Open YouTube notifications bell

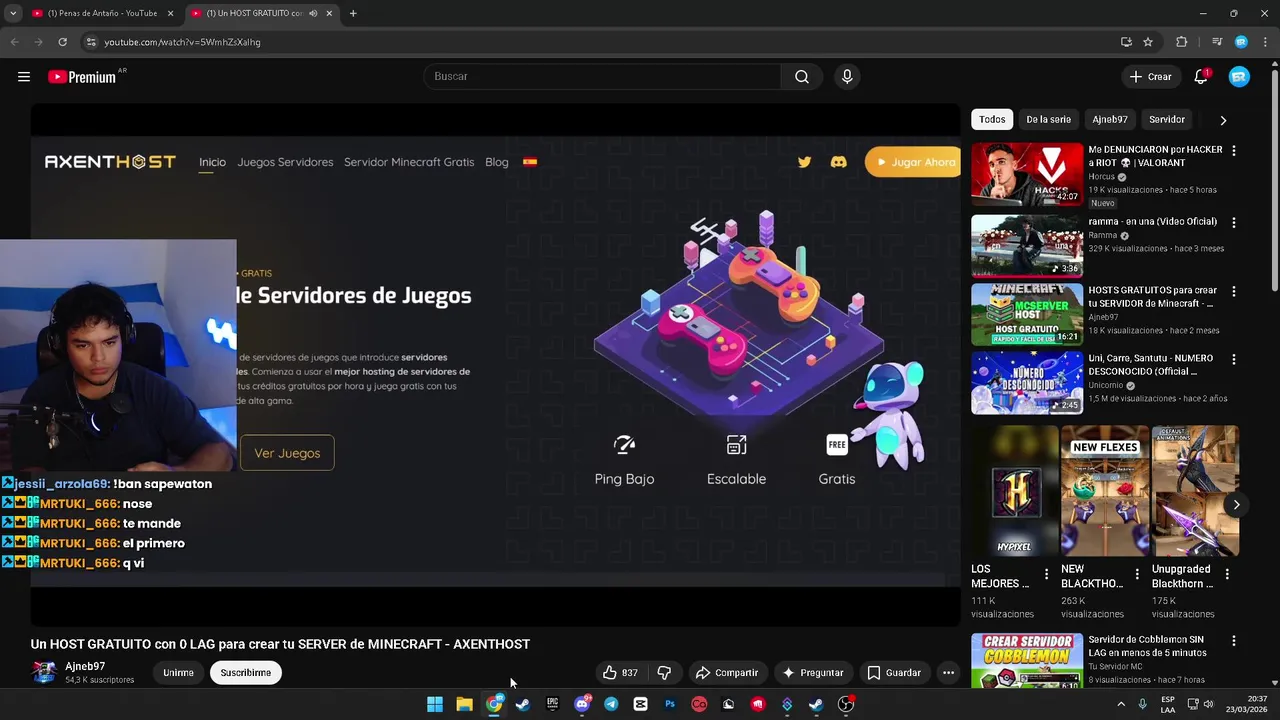tap(1201, 77)
